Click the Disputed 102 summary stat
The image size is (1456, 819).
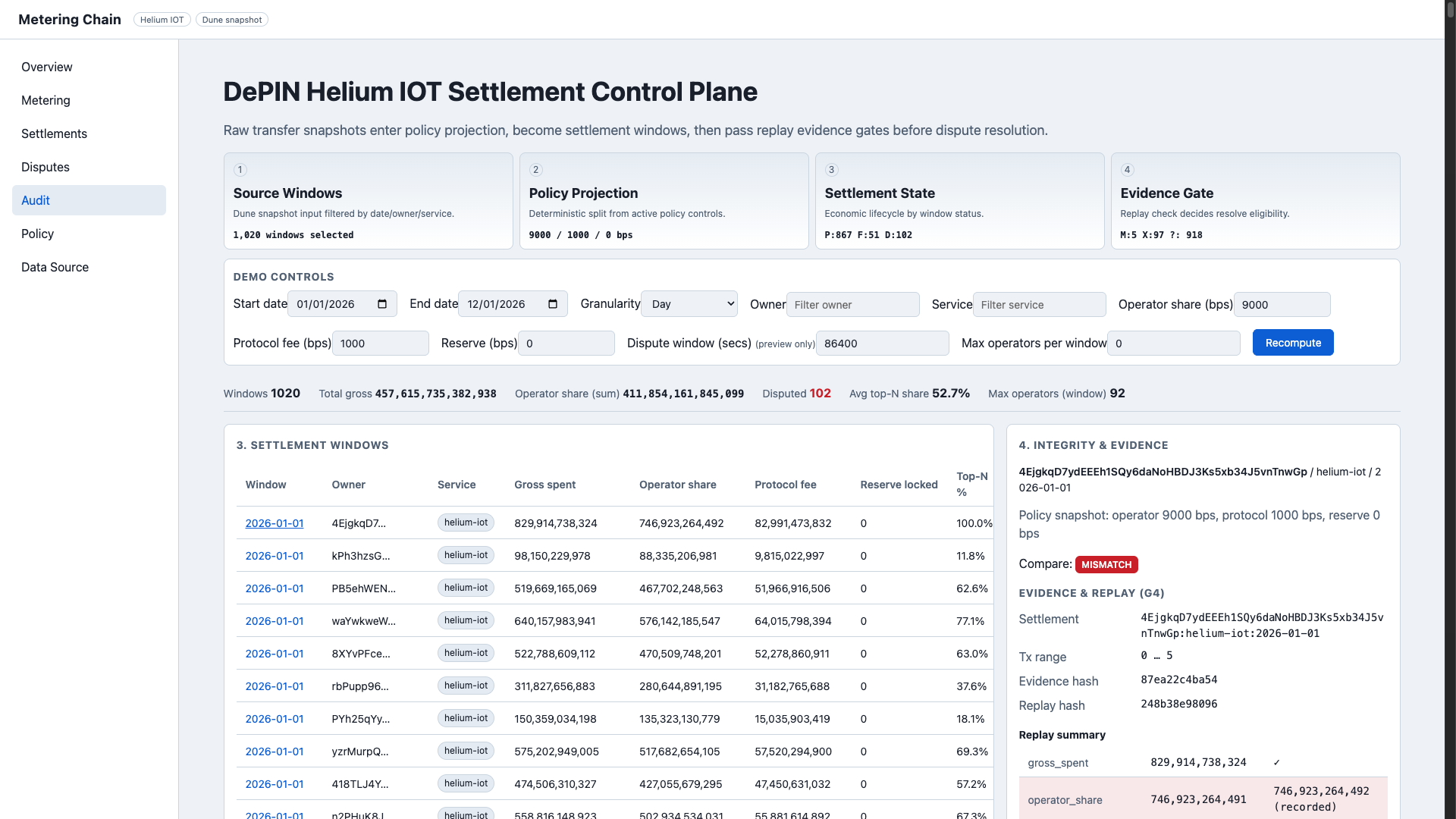(796, 394)
